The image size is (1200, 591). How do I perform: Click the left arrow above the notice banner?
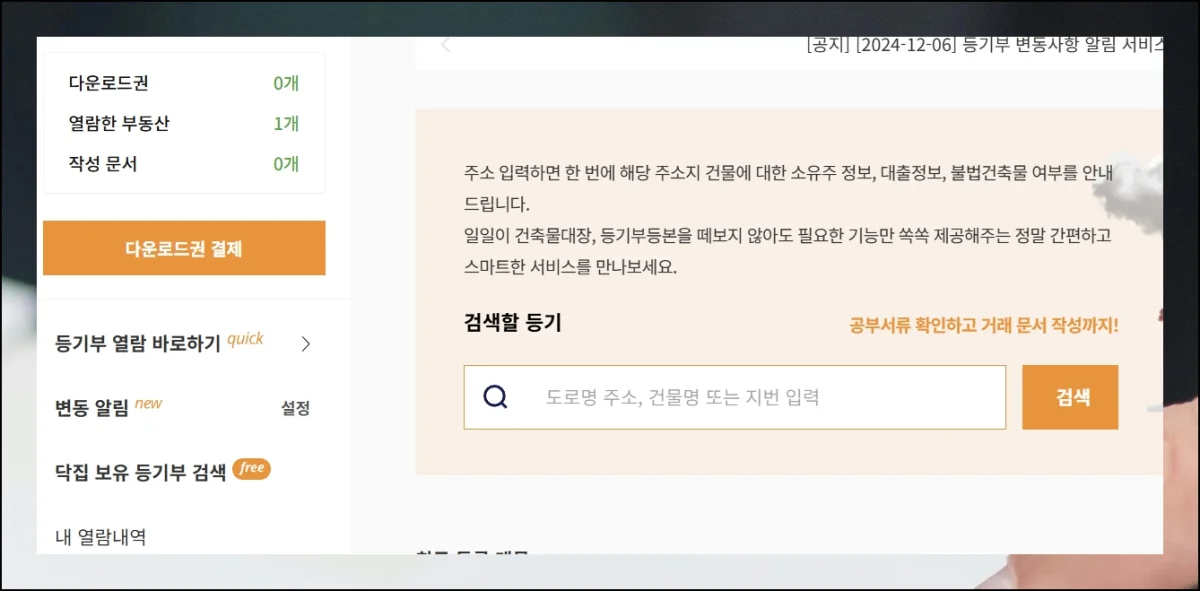tap(444, 44)
